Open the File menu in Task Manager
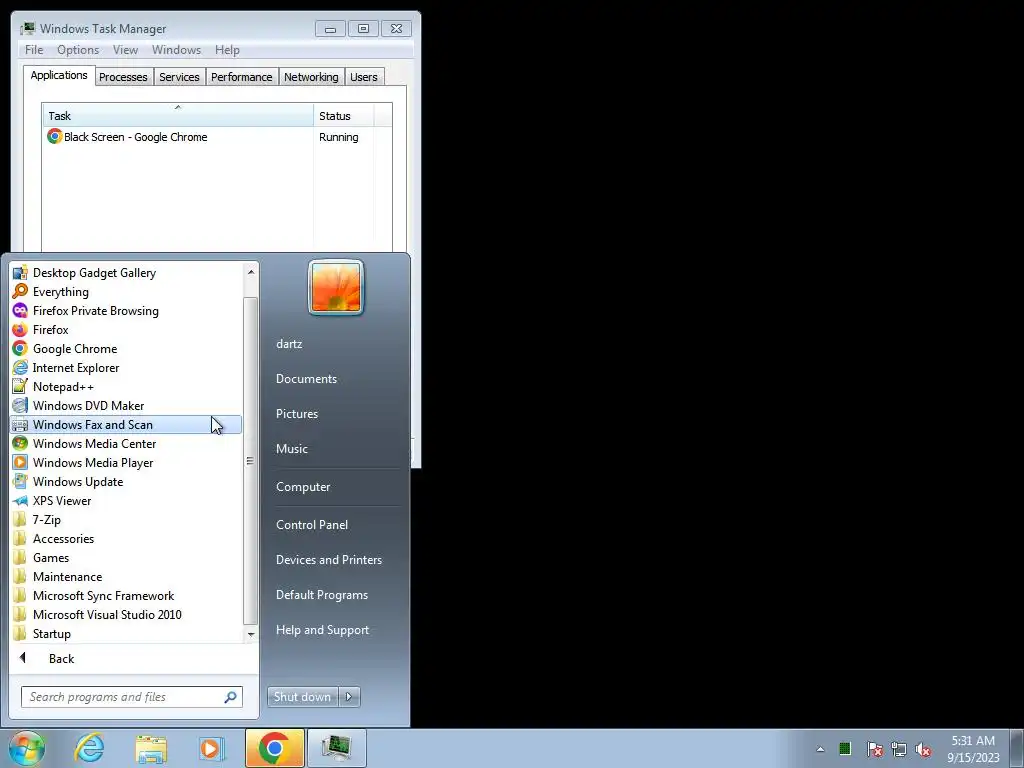The image size is (1024, 768). tap(34, 50)
